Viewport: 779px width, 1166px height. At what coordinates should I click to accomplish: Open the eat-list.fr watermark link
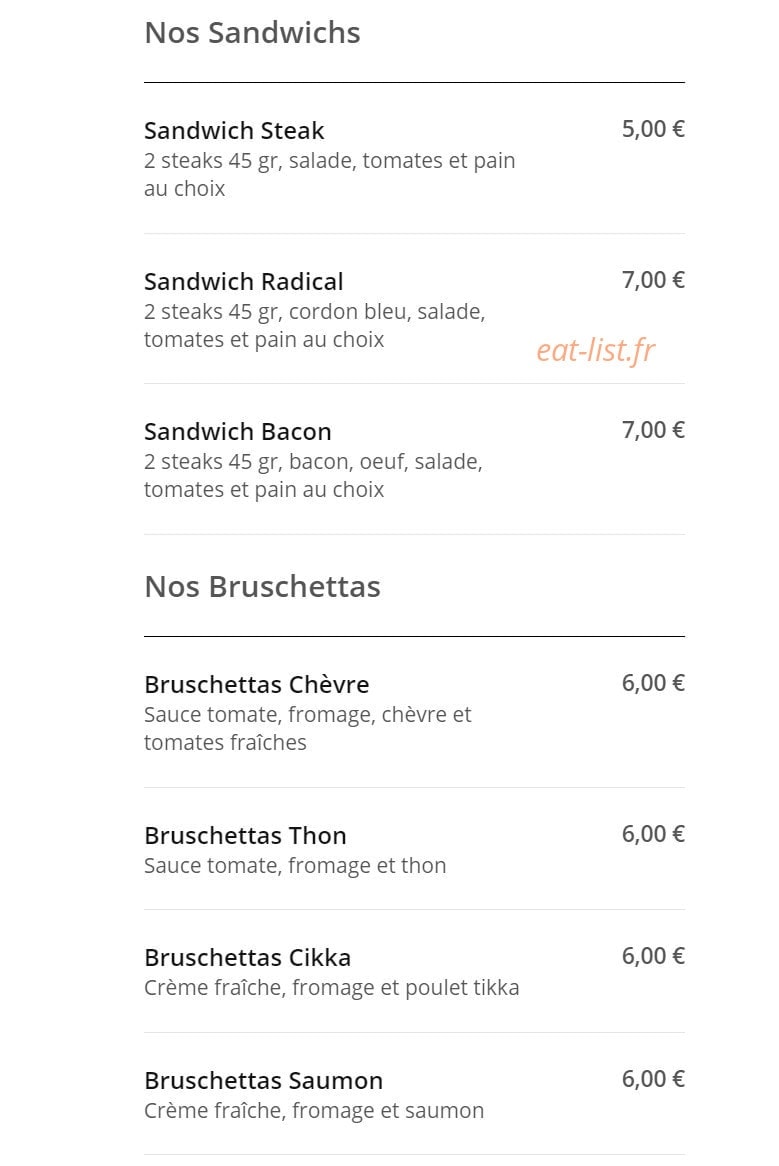click(x=596, y=351)
